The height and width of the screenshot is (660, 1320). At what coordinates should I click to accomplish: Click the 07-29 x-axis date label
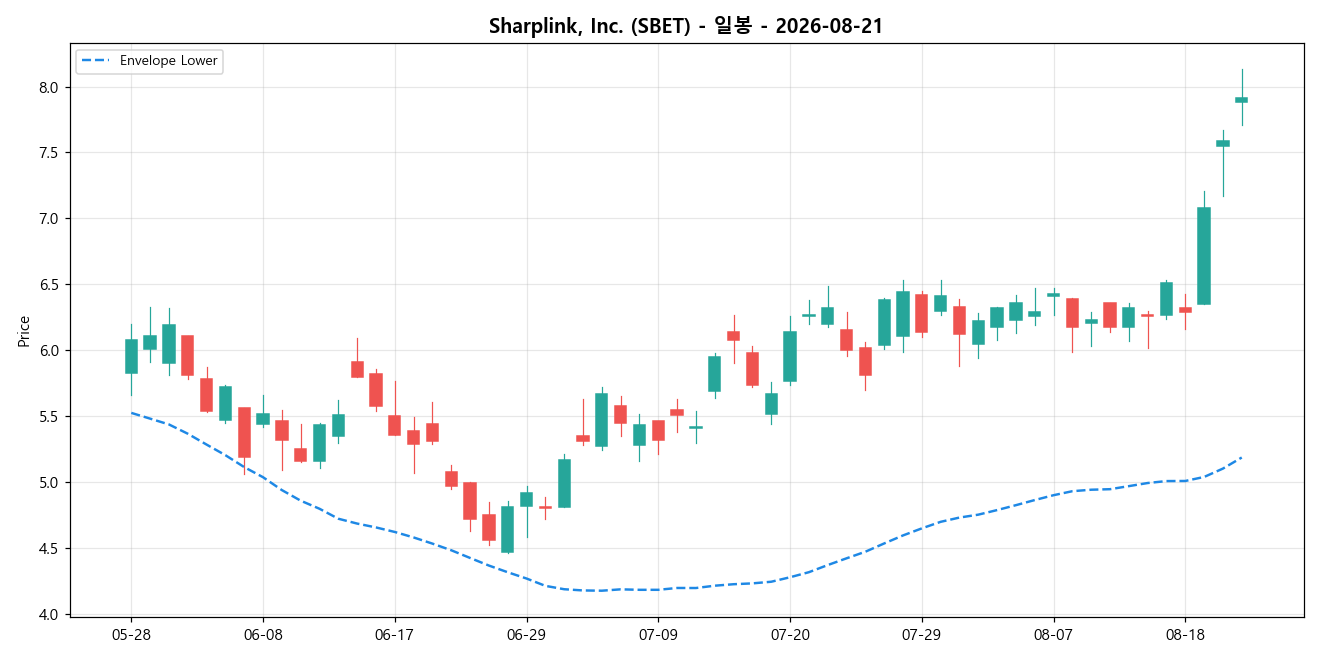tap(922, 634)
